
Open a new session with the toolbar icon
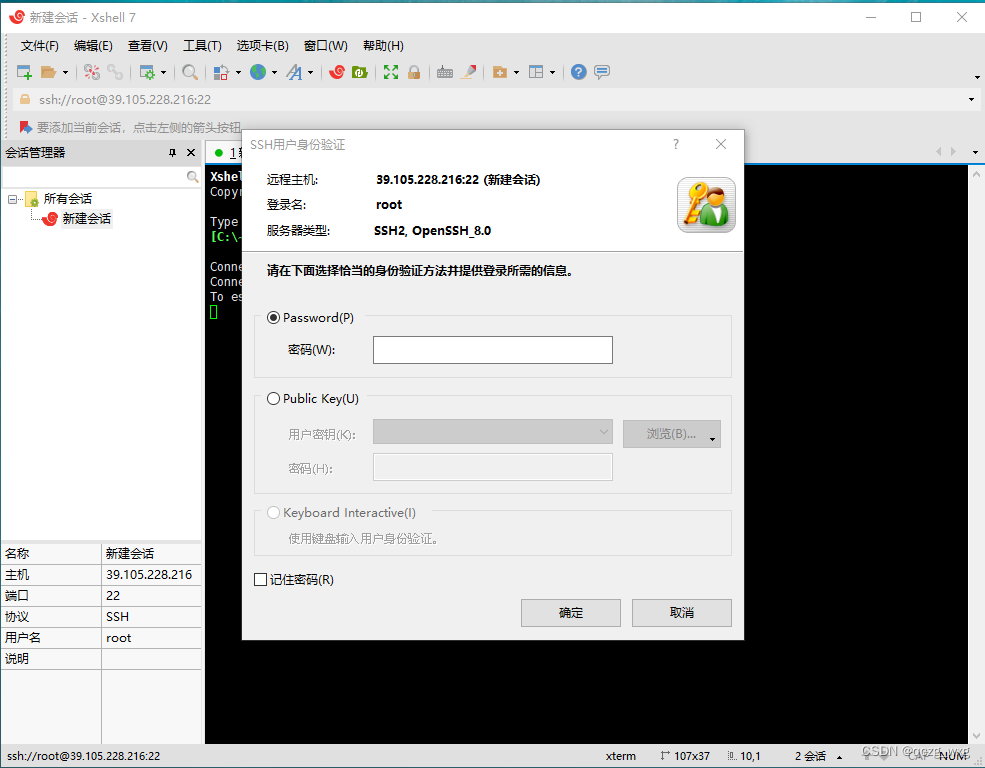coord(22,72)
